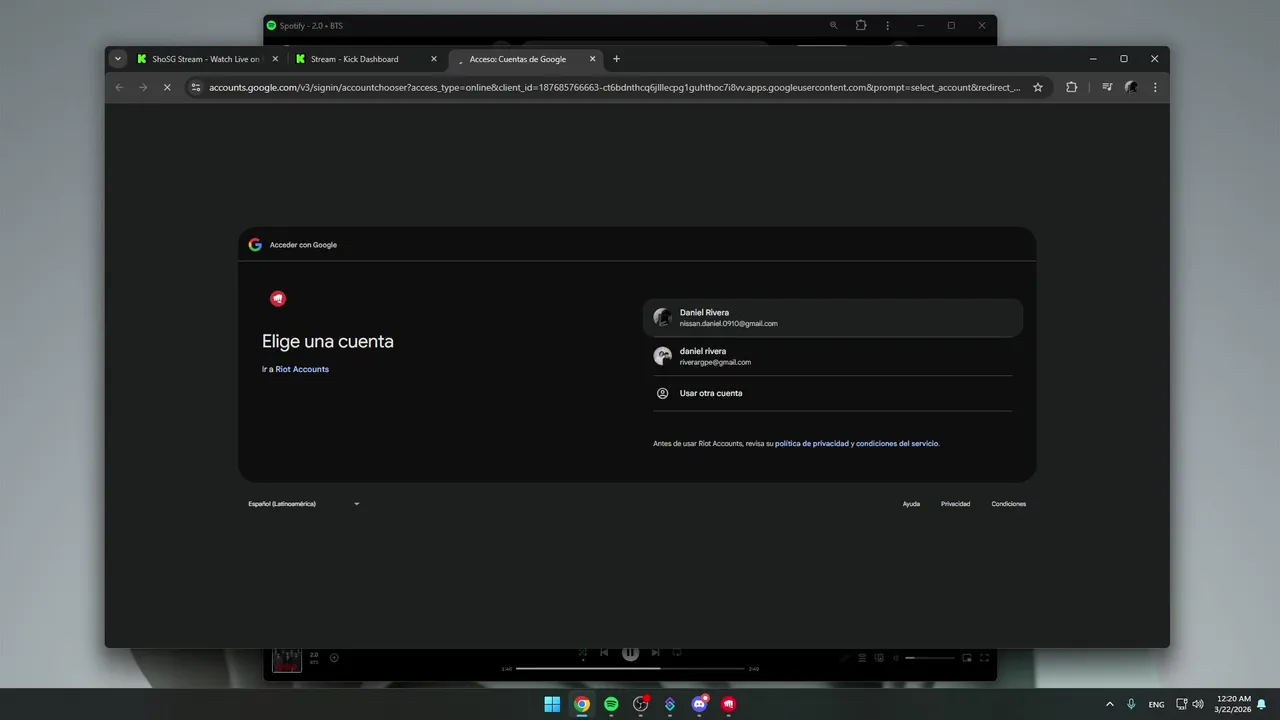1280x720 pixels.
Task: Show hidden system tray icons
Action: click(1109, 704)
